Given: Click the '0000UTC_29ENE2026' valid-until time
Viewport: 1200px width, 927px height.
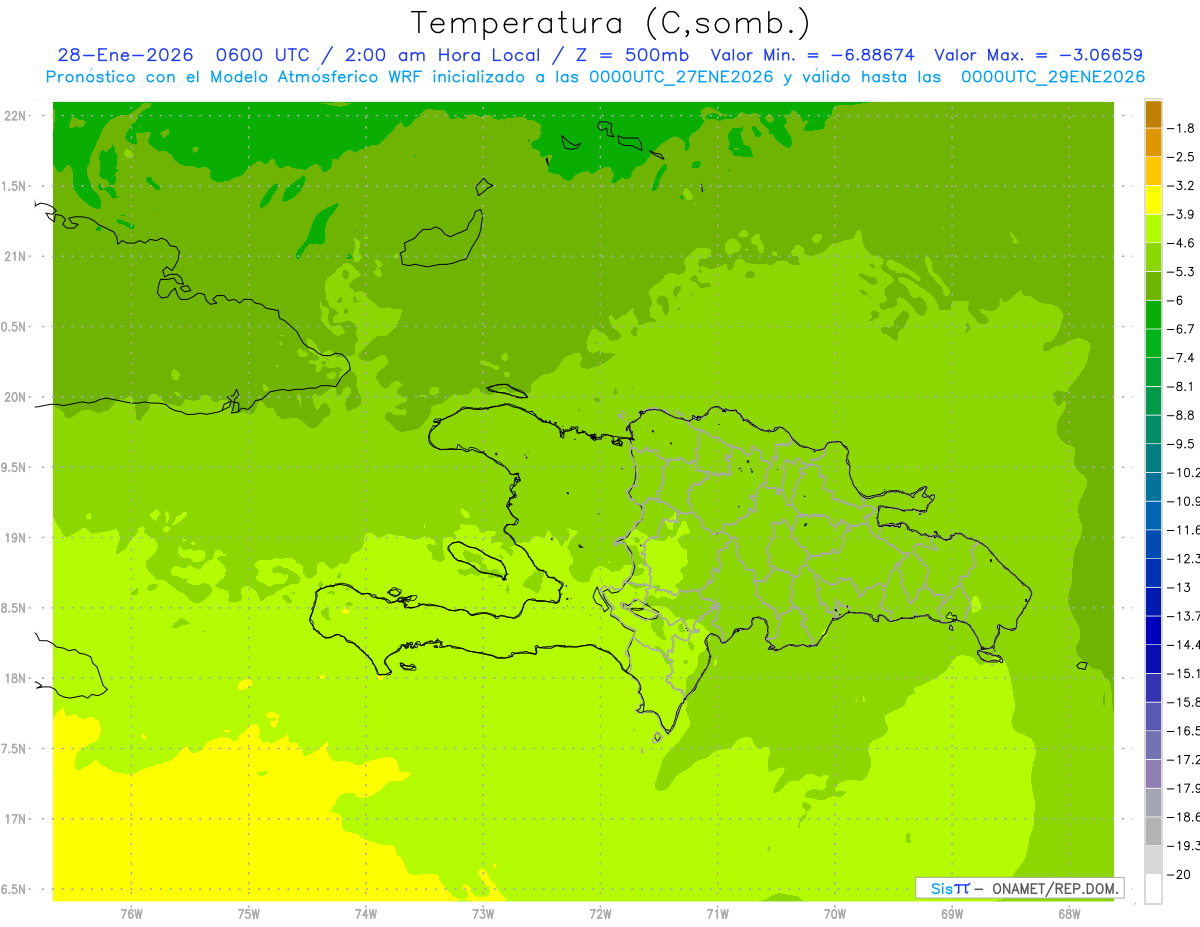Looking at the screenshot, I should pos(1053,77).
